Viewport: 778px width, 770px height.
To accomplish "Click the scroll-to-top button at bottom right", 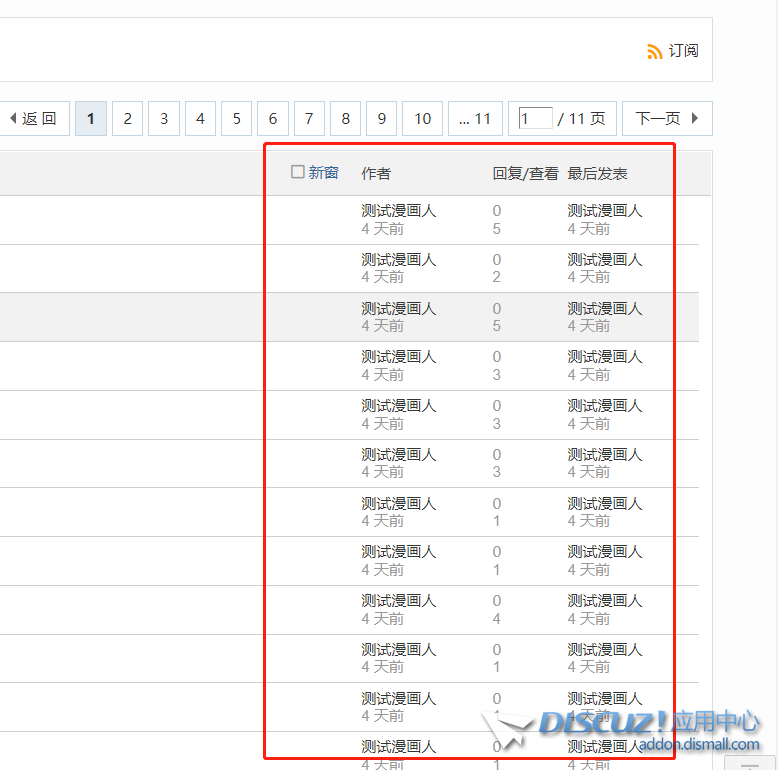I will (x=757, y=762).
